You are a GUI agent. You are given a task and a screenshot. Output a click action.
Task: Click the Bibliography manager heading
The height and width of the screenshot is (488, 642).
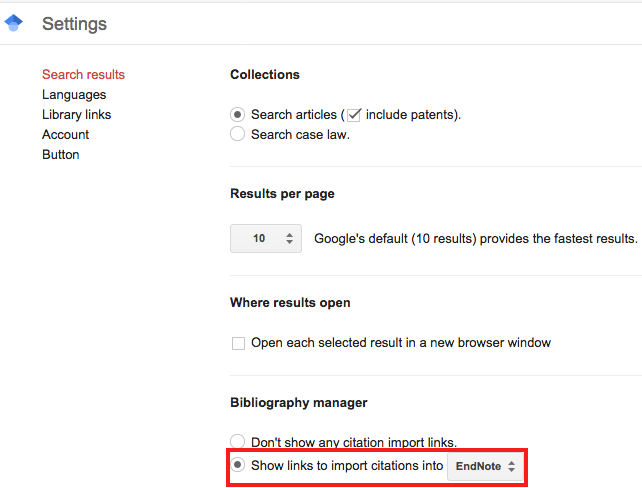point(299,402)
